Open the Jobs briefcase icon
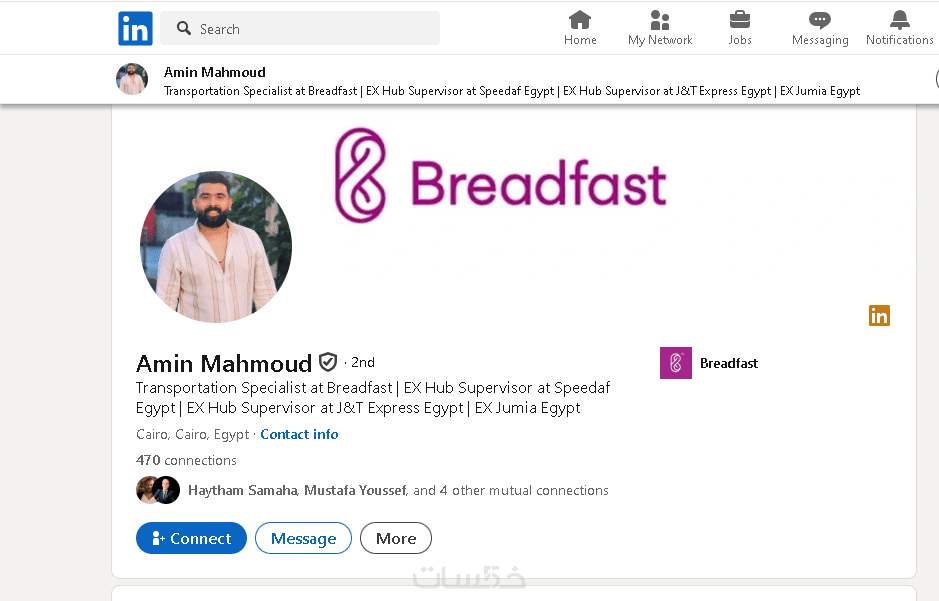This screenshot has height=601, width=939. [x=740, y=20]
